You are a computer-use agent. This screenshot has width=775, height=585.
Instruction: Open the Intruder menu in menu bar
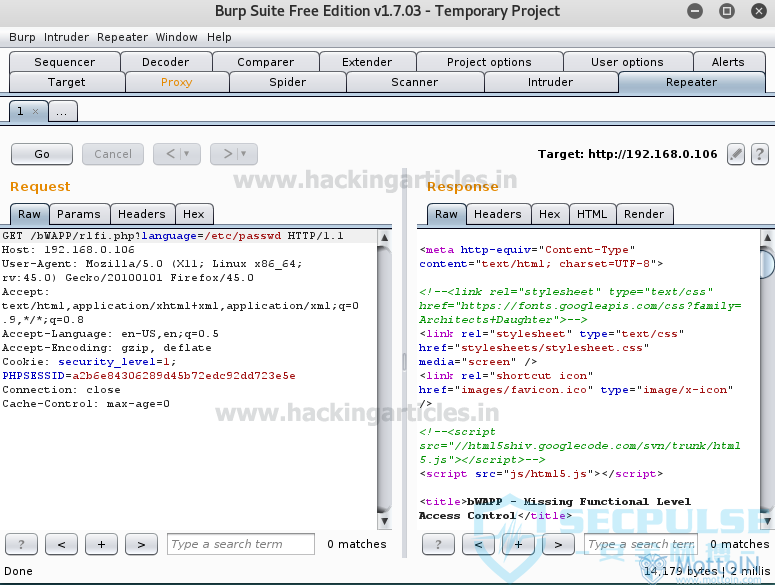pyautogui.click(x=66, y=37)
